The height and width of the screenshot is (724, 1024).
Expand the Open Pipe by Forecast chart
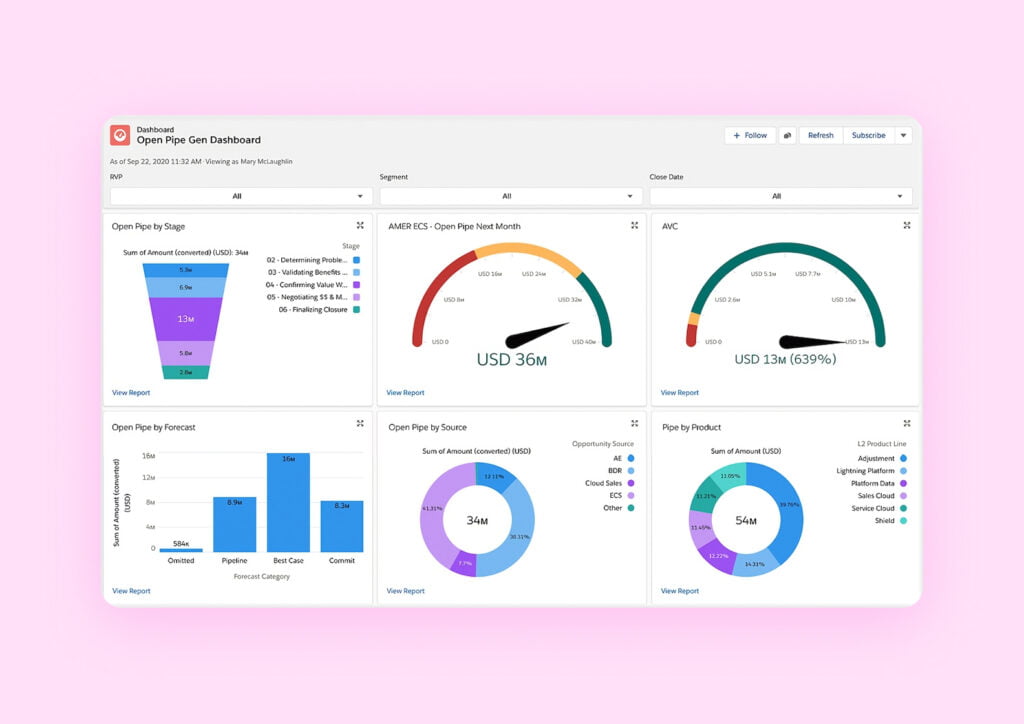[360, 423]
